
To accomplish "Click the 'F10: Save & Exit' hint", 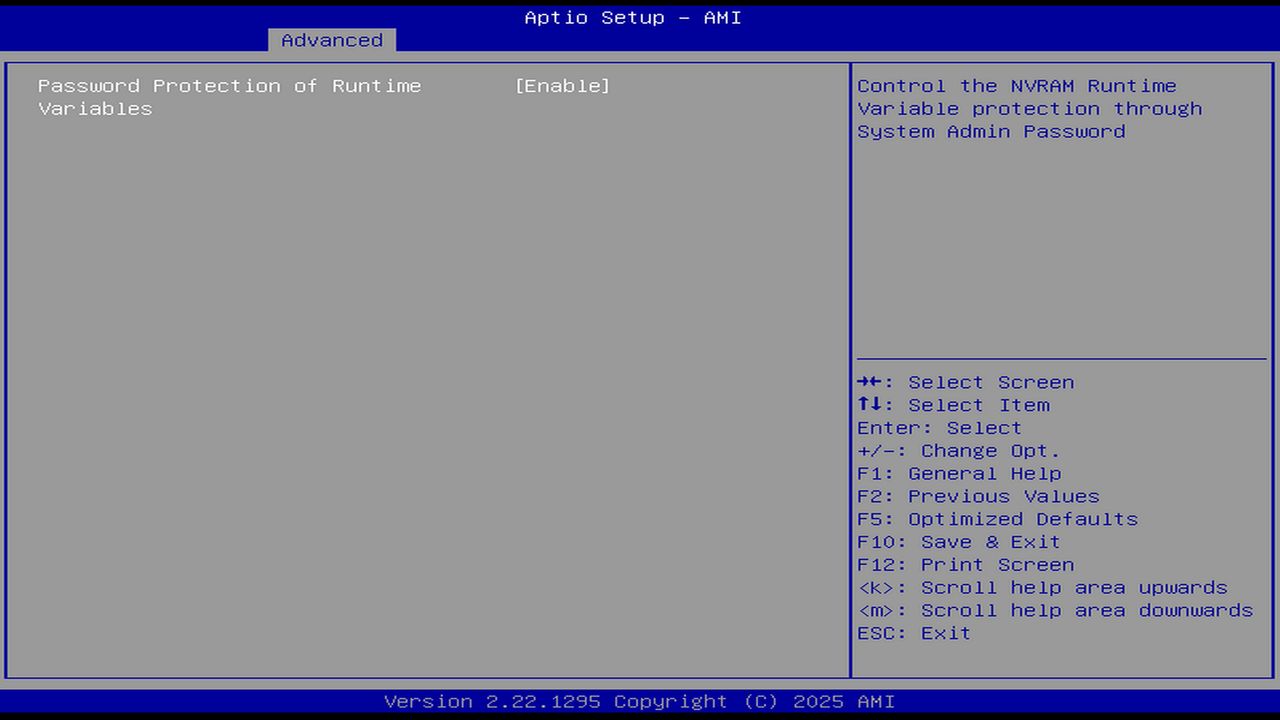I will (x=959, y=542).
